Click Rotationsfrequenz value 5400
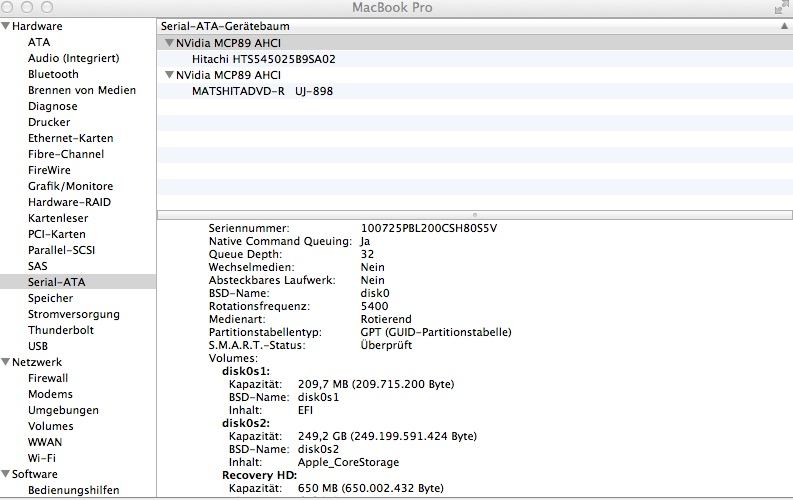The width and height of the screenshot is (793, 500). [x=374, y=306]
